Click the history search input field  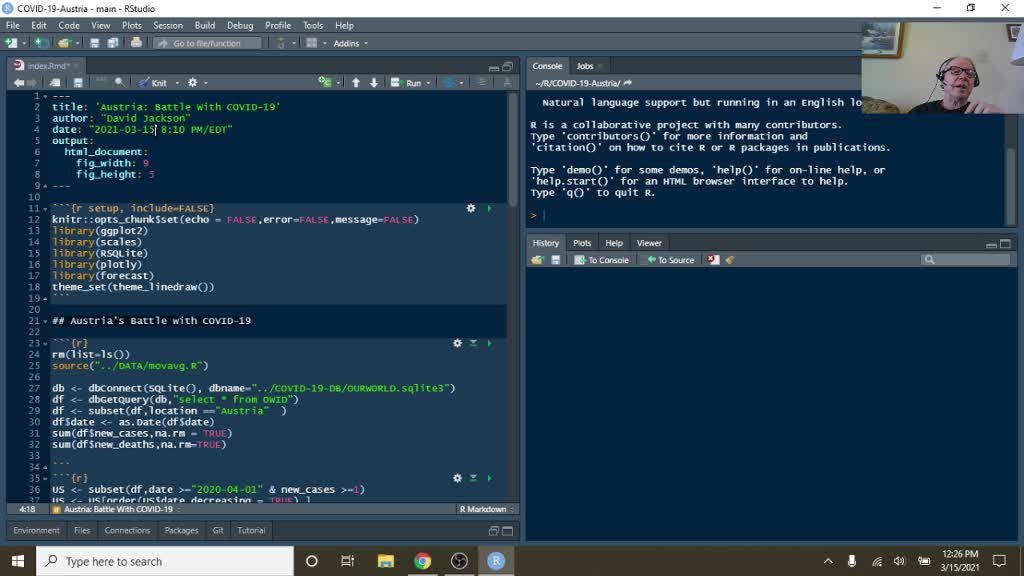pyautogui.click(x=970, y=260)
